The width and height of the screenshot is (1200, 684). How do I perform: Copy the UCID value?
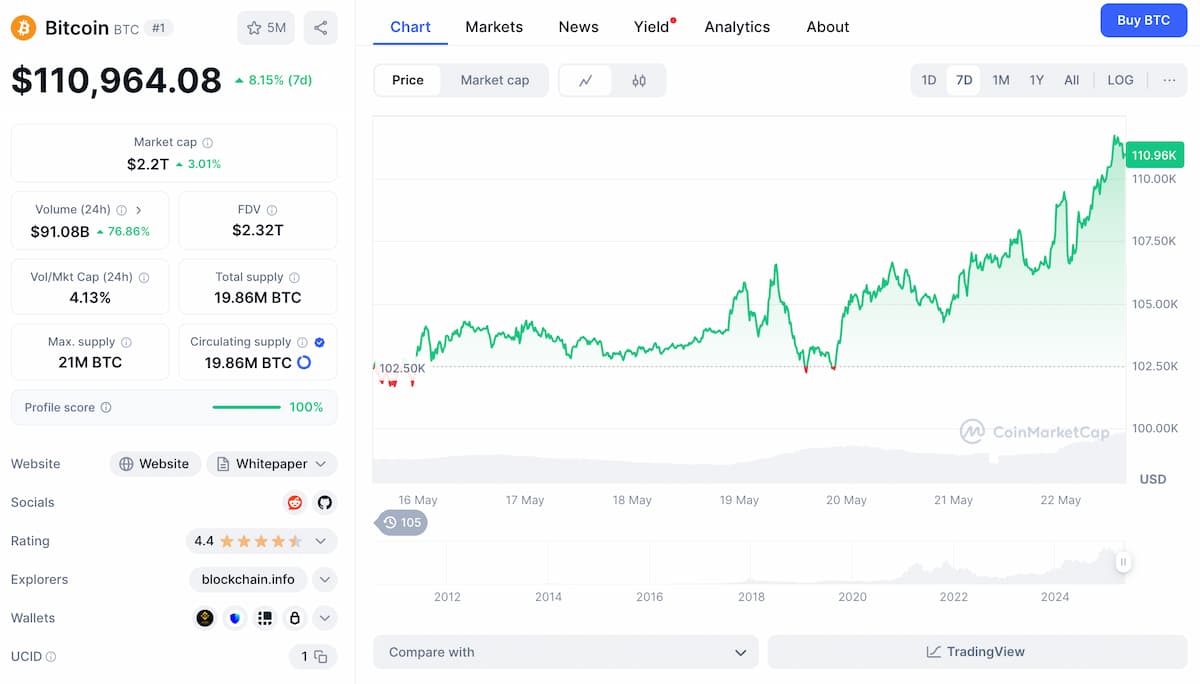click(320, 657)
